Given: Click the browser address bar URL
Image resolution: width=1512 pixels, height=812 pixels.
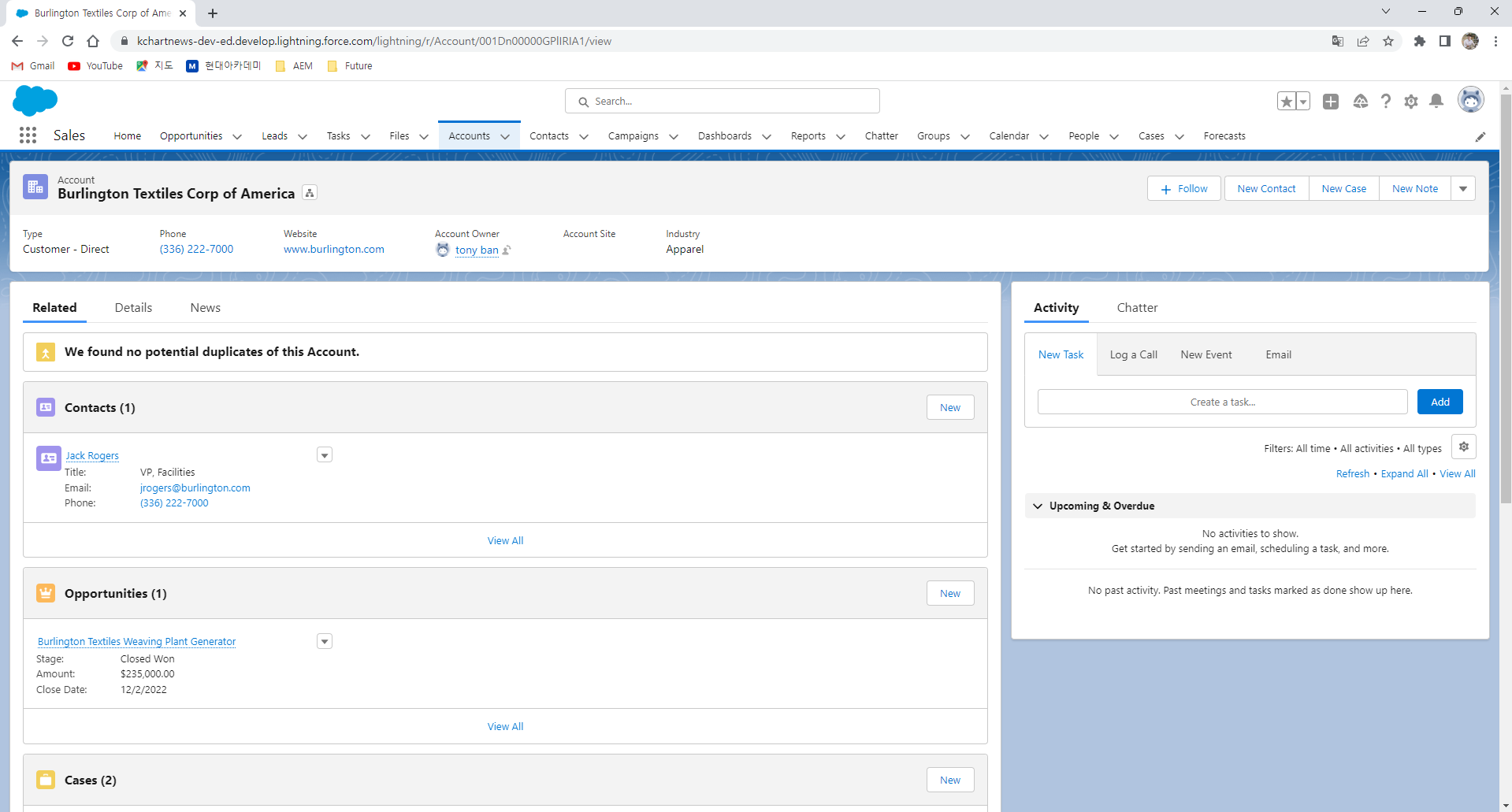Looking at the screenshot, I should tap(374, 41).
